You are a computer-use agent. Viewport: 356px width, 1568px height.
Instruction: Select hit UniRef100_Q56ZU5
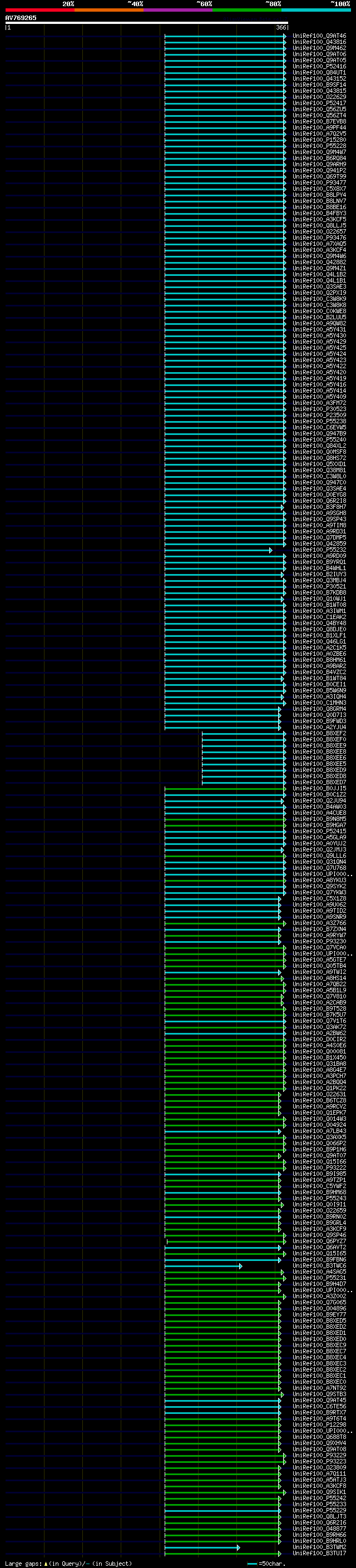[x=319, y=109]
